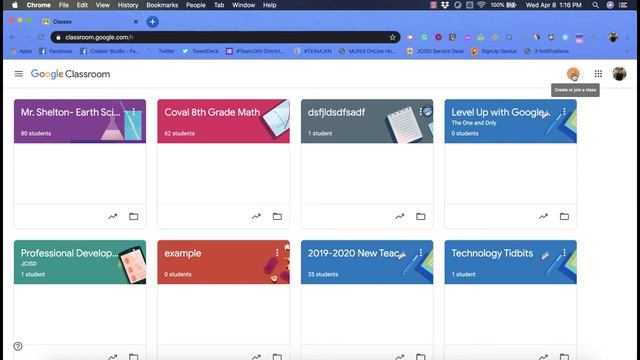Open more options on example class card
Screen dimensions: 640x360
pos(277,253)
